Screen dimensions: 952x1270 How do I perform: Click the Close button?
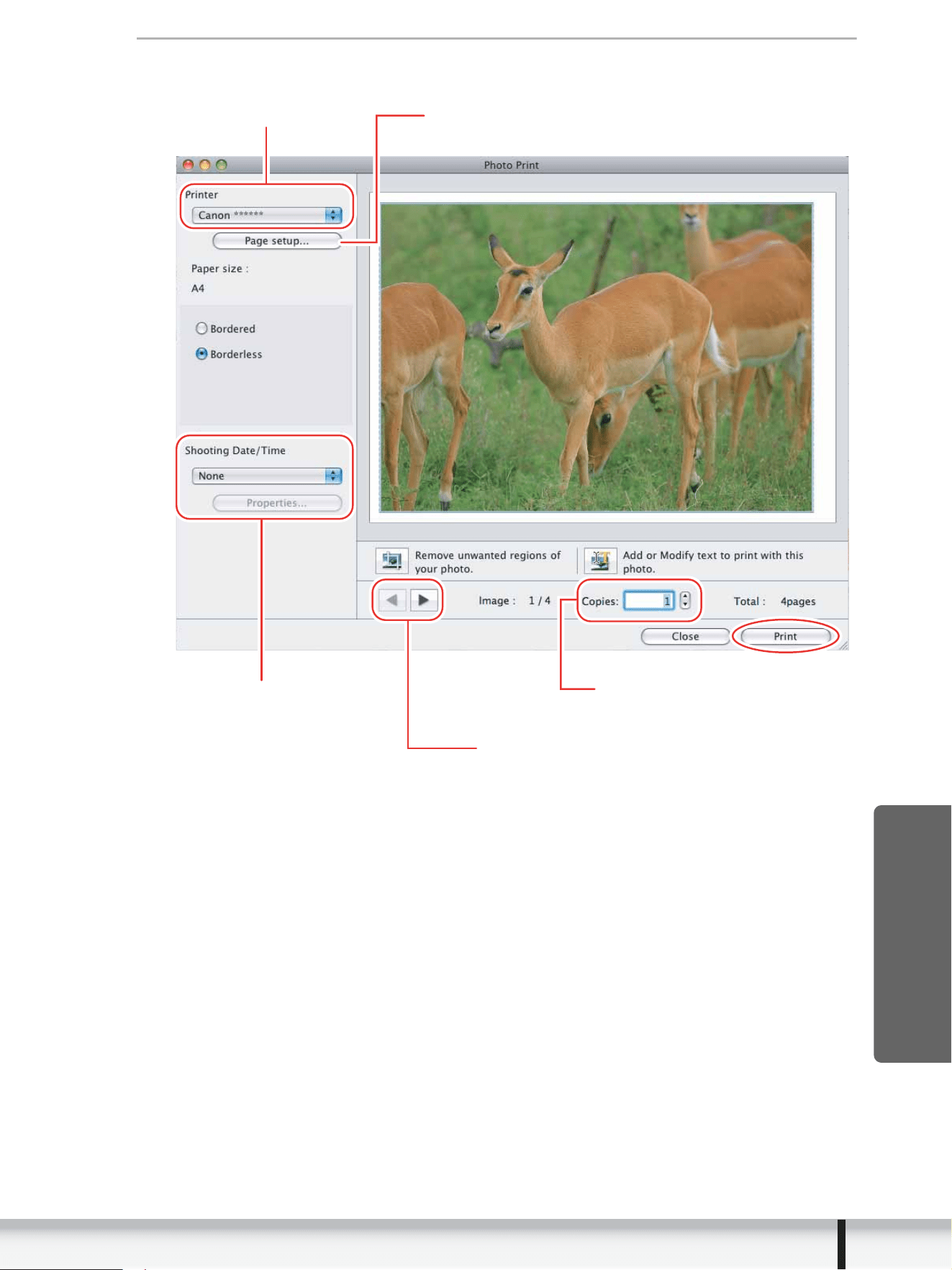coord(685,636)
